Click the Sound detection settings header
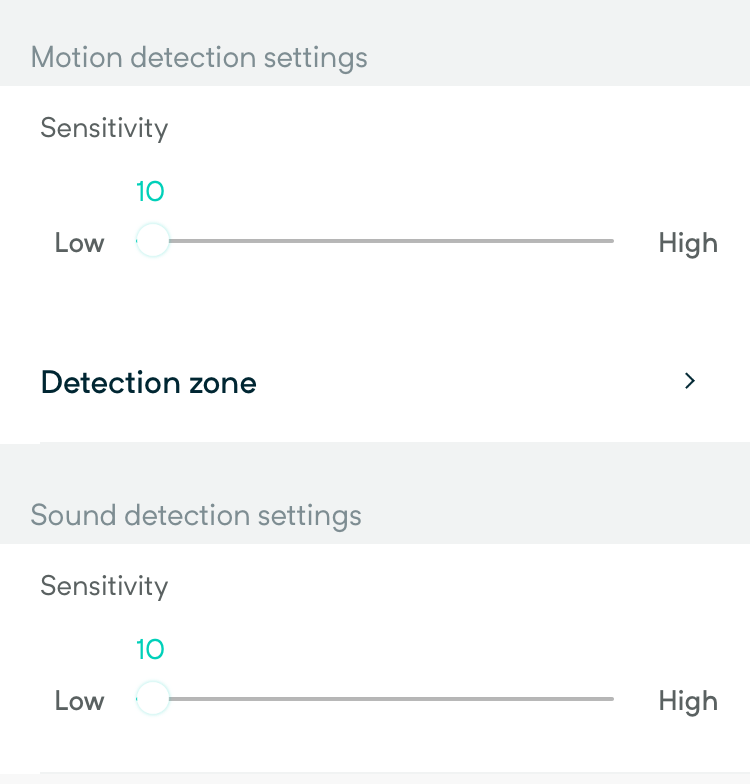The height and width of the screenshot is (784, 750). pos(196,516)
